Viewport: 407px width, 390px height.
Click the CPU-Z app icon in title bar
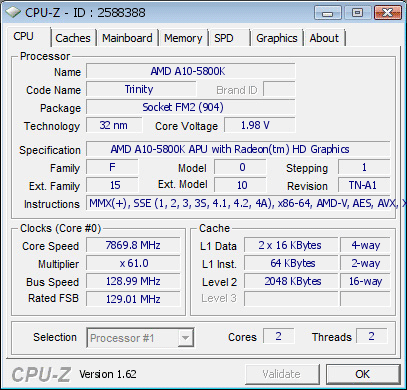[13, 13]
